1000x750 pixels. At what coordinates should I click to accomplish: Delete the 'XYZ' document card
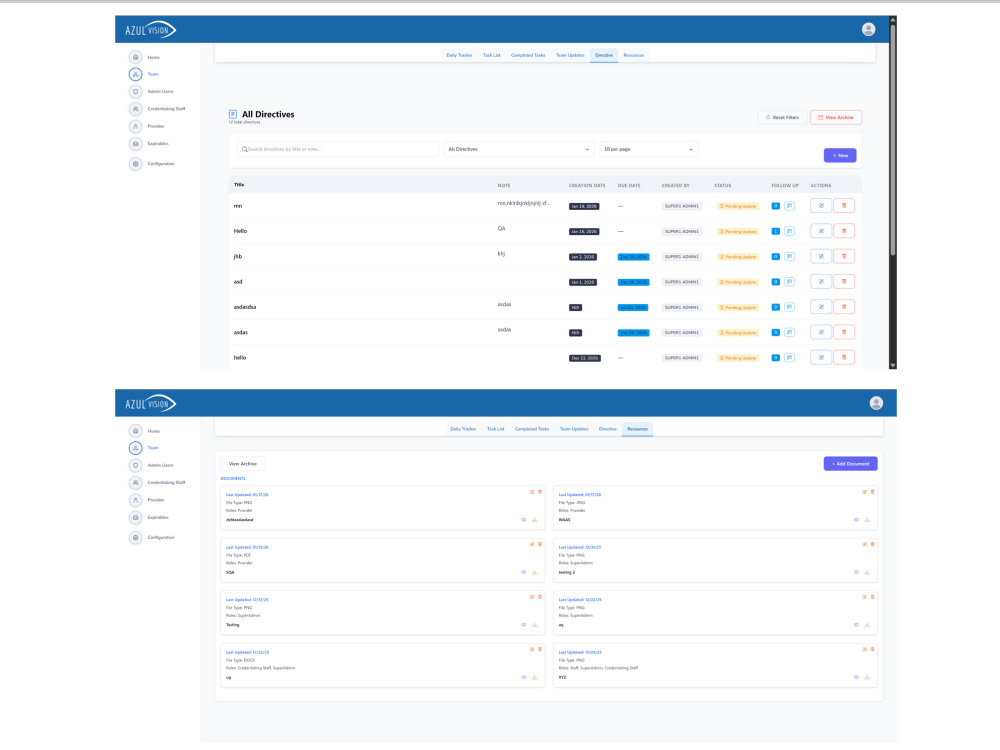(872, 649)
